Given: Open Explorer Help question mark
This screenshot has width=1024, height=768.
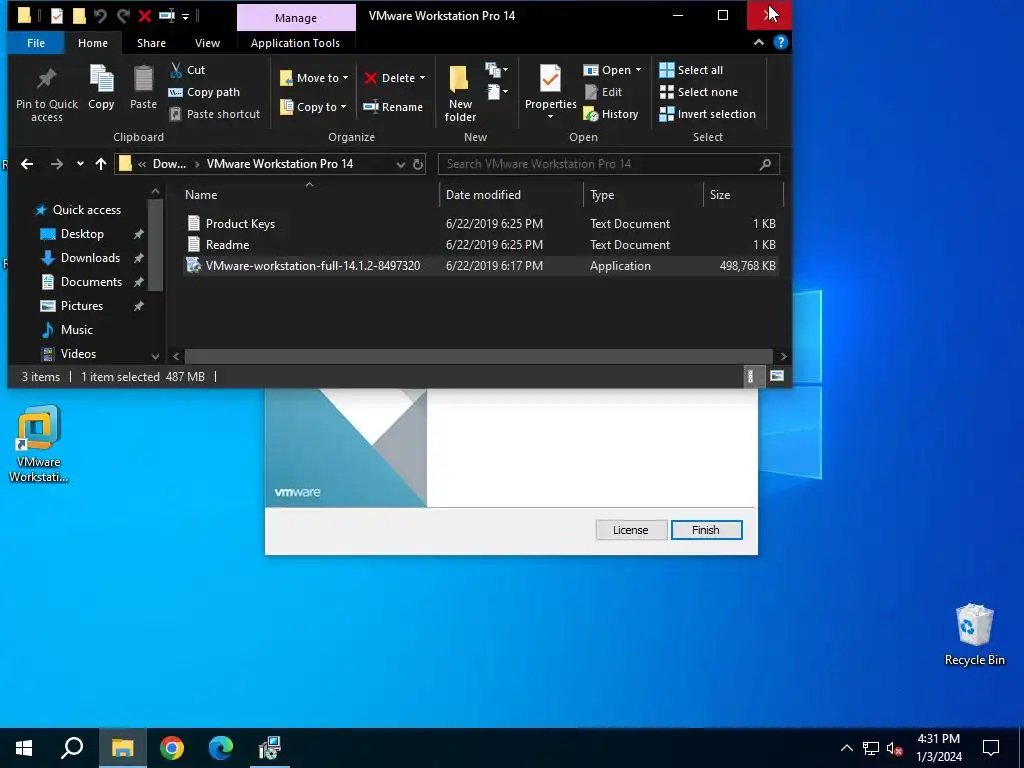Looking at the screenshot, I should [x=780, y=42].
